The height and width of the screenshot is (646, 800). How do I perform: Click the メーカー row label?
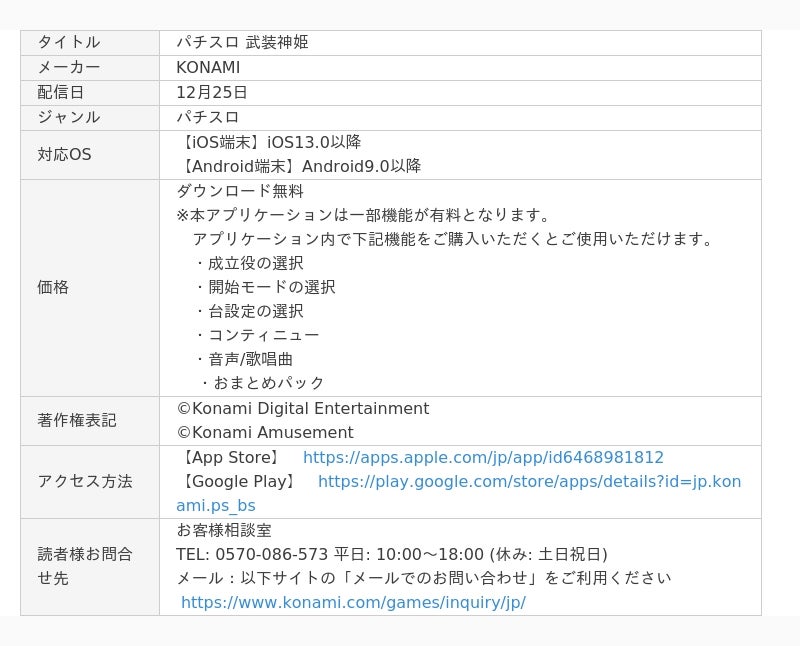pyautogui.click(x=69, y=68)
